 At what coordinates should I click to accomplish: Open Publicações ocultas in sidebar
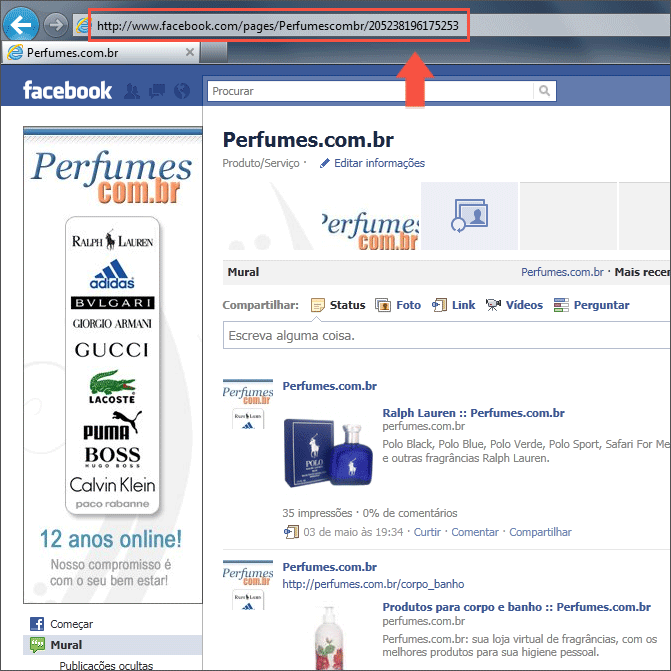[x=106, y=665]
